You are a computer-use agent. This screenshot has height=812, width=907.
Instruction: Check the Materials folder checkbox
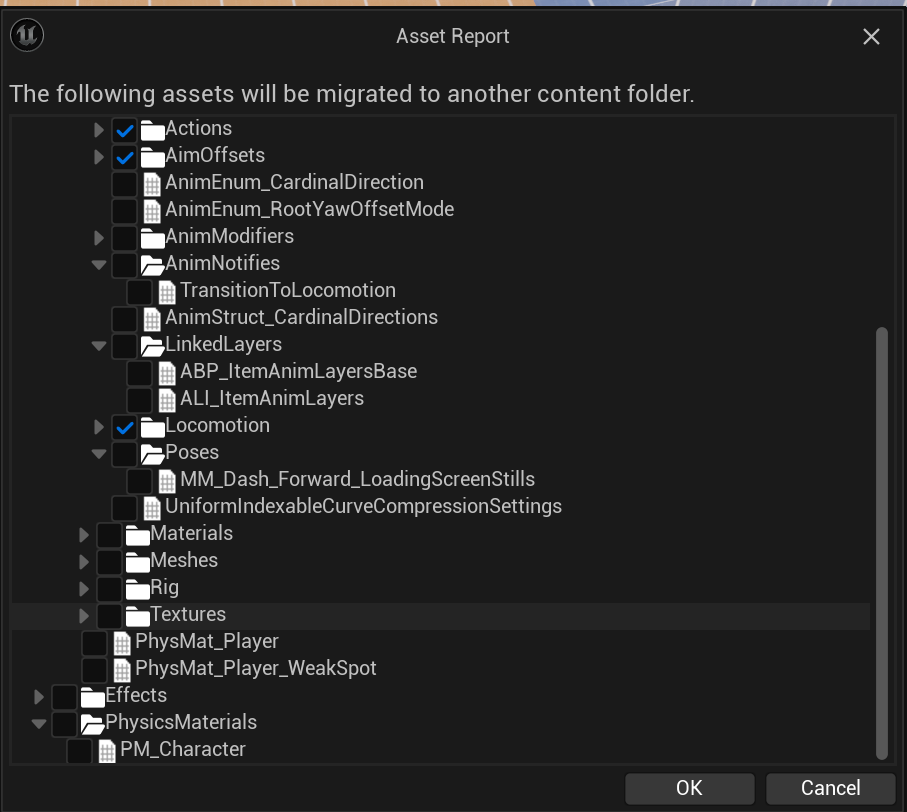(x=109, y=535)
